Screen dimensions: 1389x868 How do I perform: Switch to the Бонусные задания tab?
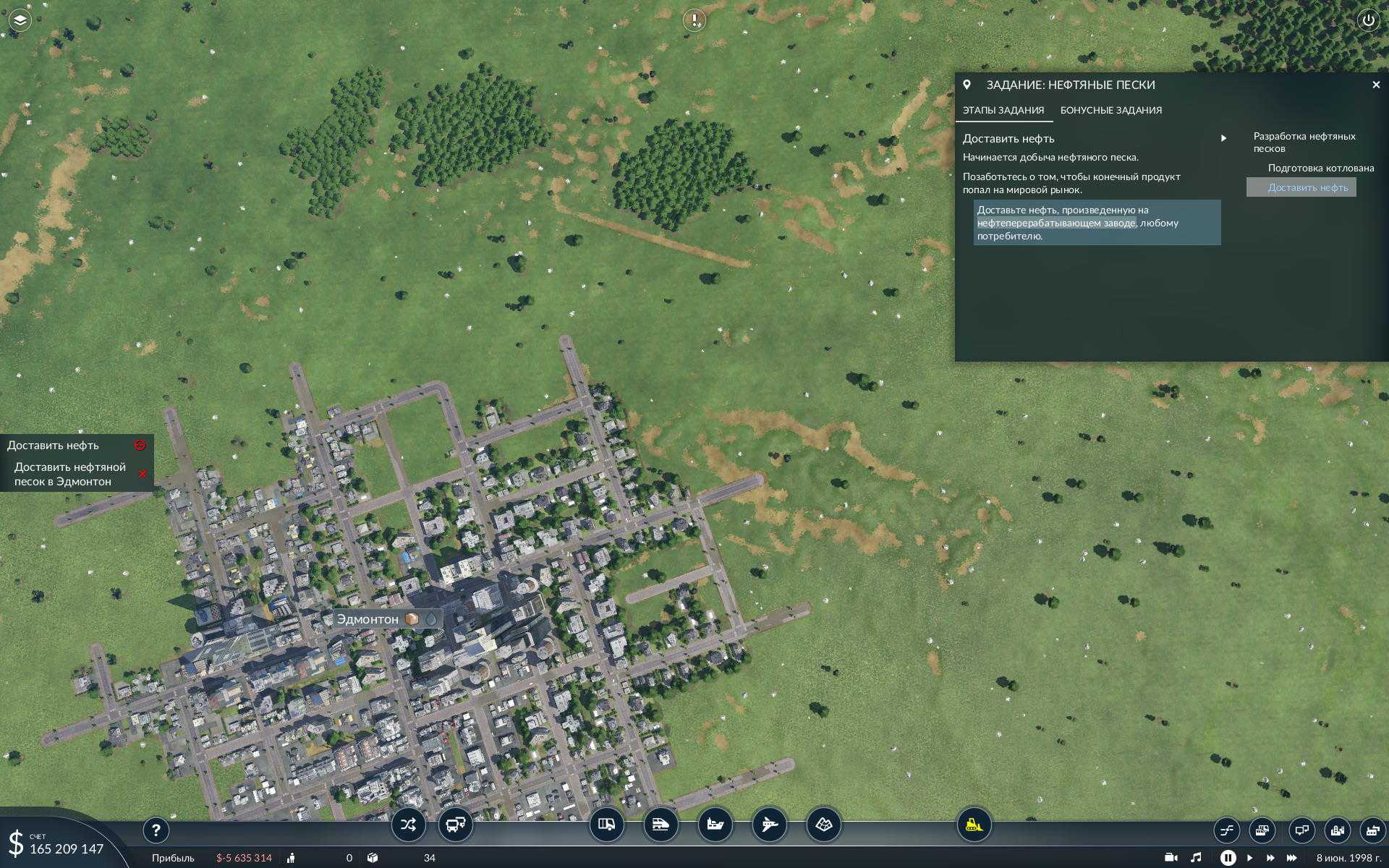pos(1110,111)
